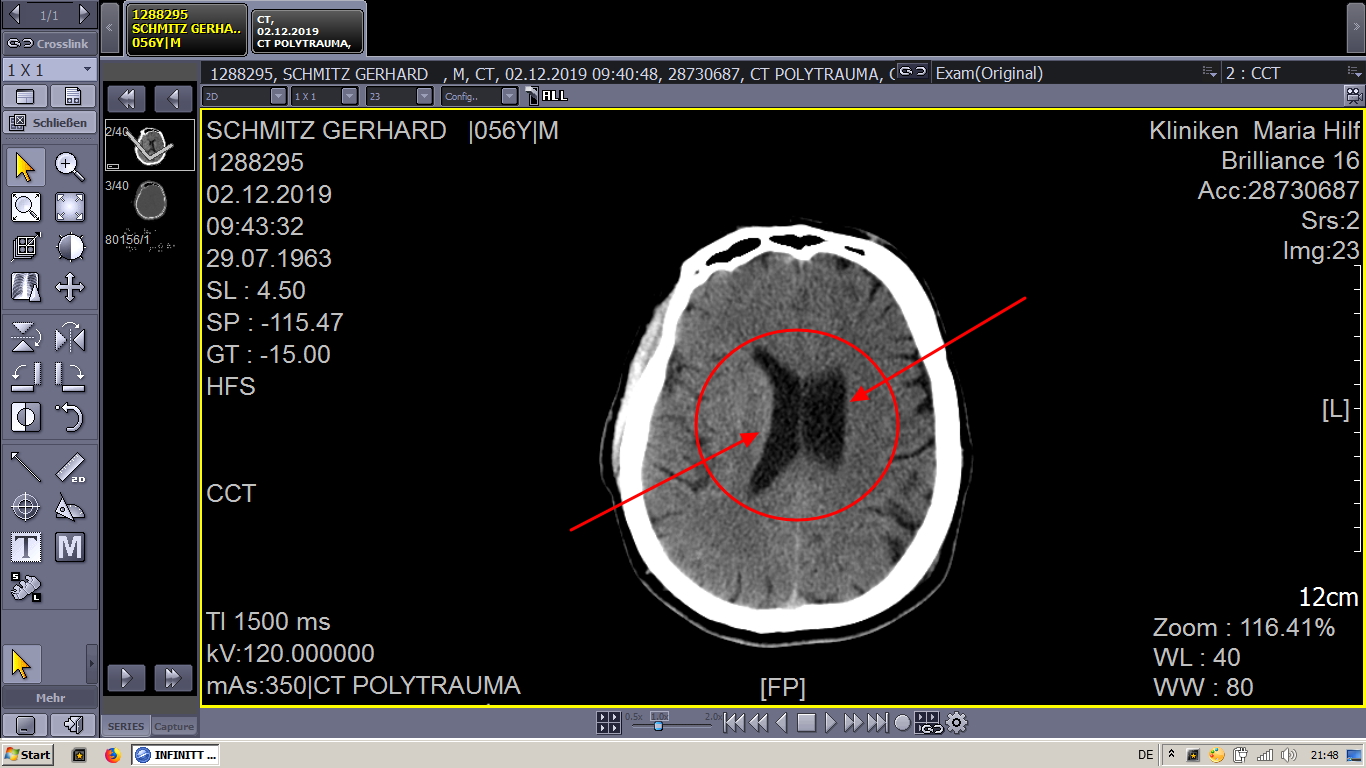This screenshot has width=1366, height=768.
Task: Toggle the Crosslink option
Action: pyautogui.click(x=49, y=43)
